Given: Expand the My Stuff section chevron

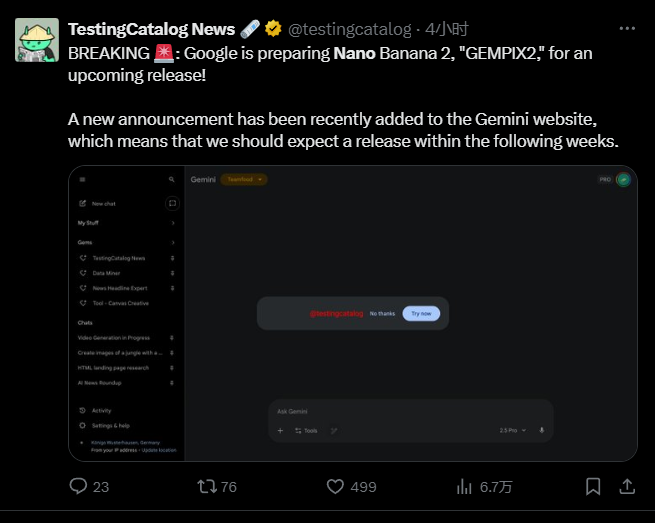Looking at the screenshot, I should [x=173, y=222].
